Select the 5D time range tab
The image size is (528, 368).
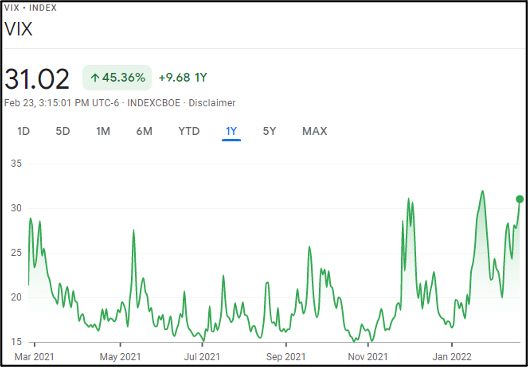63,131
